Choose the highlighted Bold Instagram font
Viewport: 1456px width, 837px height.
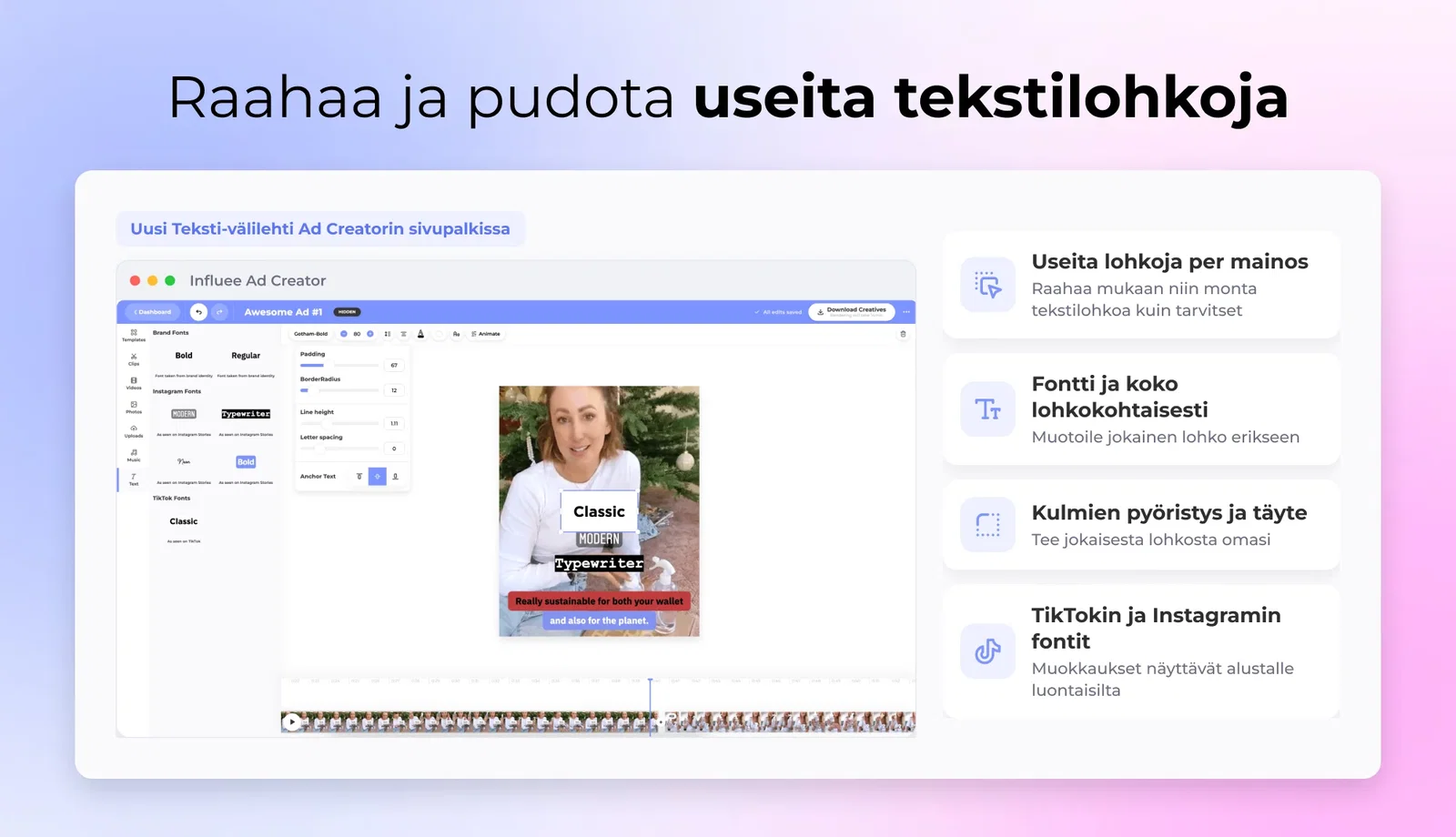pyautogui.click(x=246, y=462)
